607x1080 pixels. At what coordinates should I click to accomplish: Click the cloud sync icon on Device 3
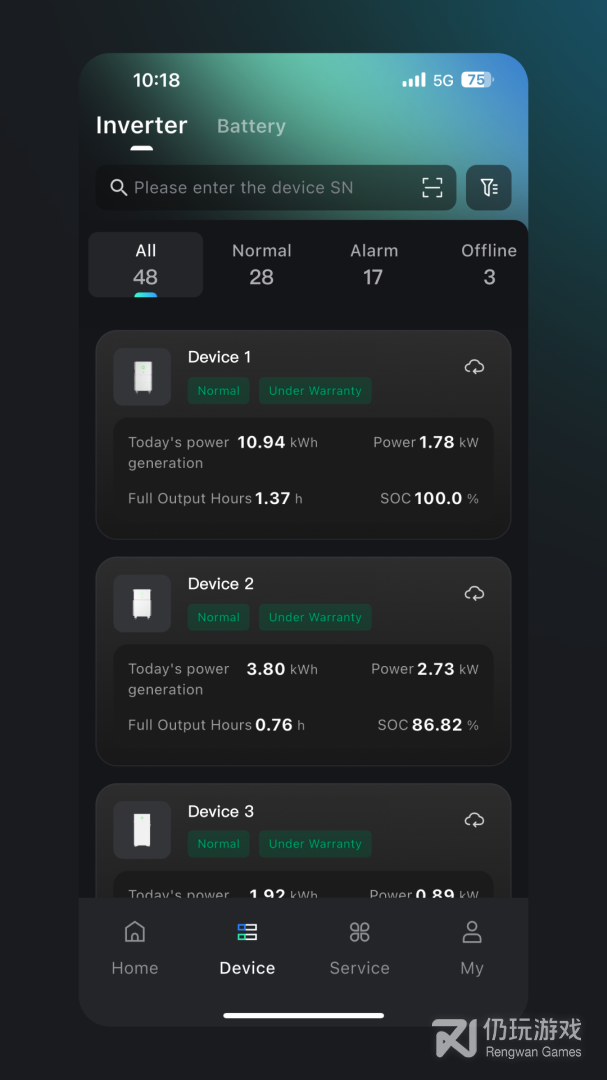click(x=474, y=820)
